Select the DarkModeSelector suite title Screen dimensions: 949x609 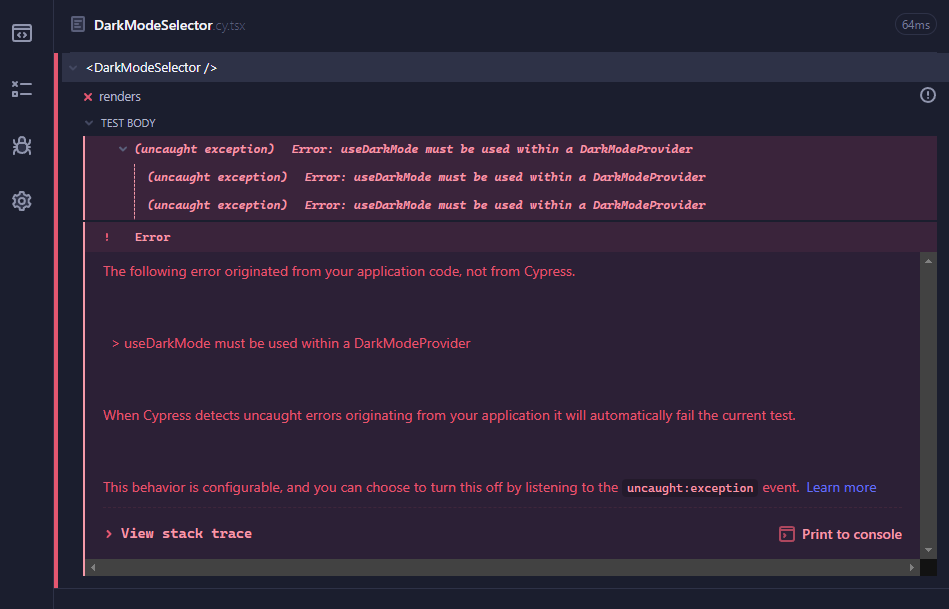151,68
